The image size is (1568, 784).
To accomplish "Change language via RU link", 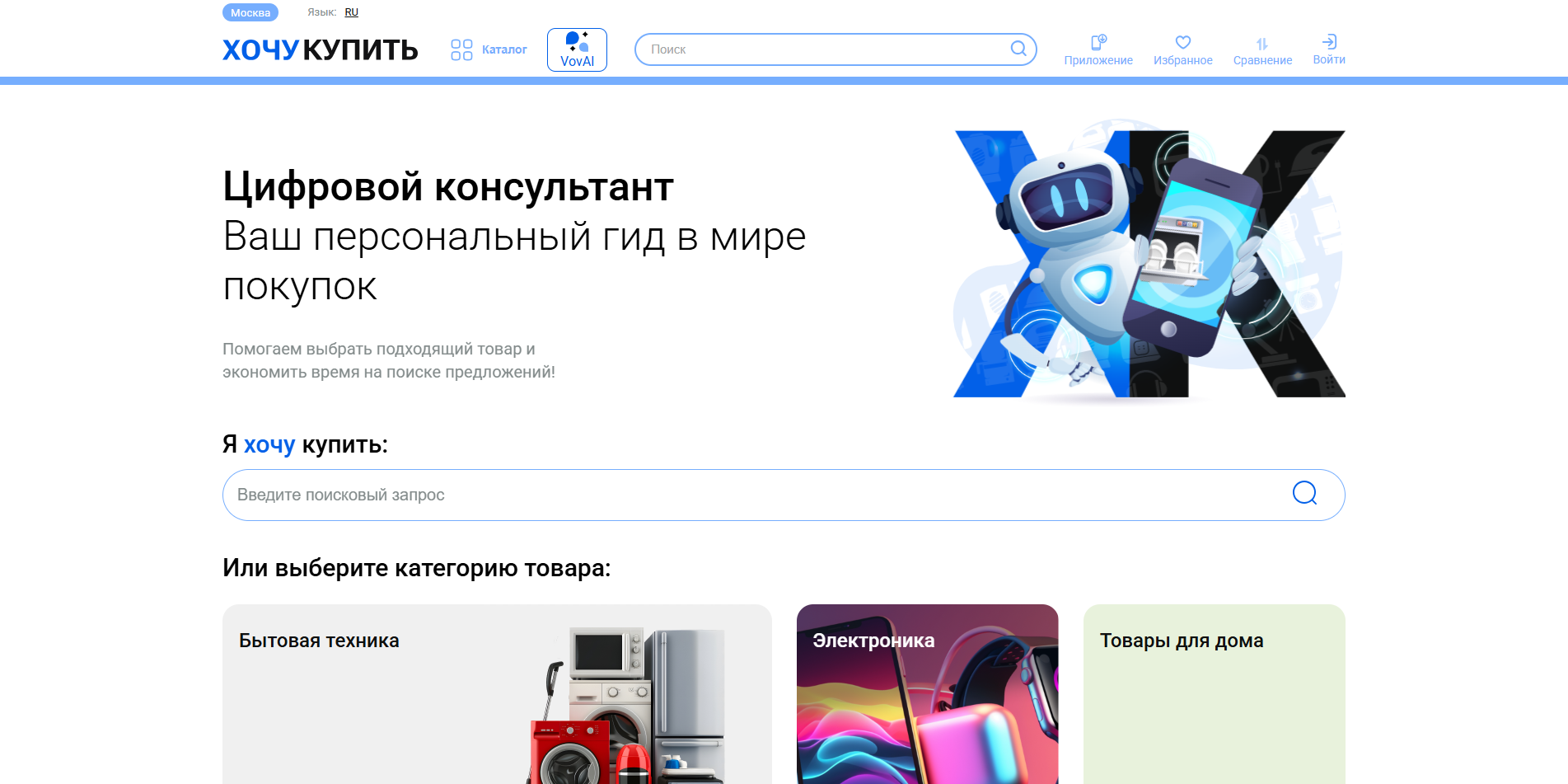I will click(x=352, y=12).
